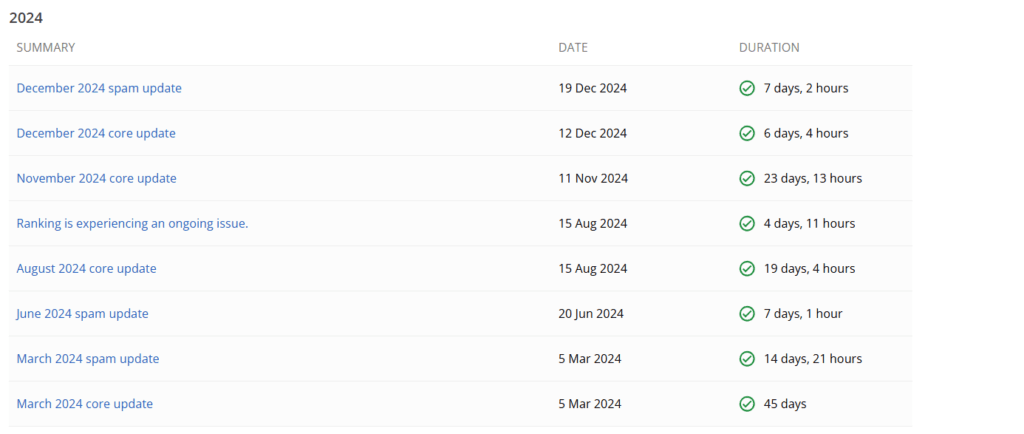1024x434 pixels.
Task: View August 2024 core update details
Action: tap(86, 268)
